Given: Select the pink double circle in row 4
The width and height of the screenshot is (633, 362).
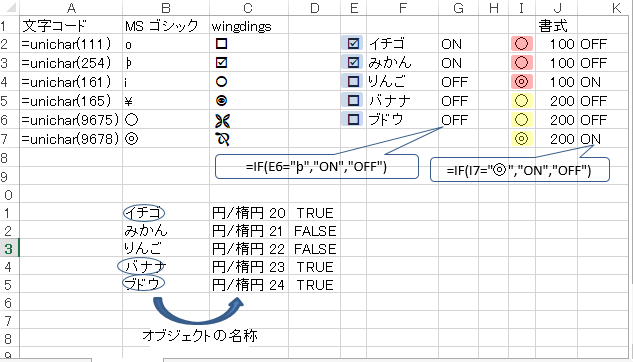Looking at the screenshot, I should click(x=522, y=82).
